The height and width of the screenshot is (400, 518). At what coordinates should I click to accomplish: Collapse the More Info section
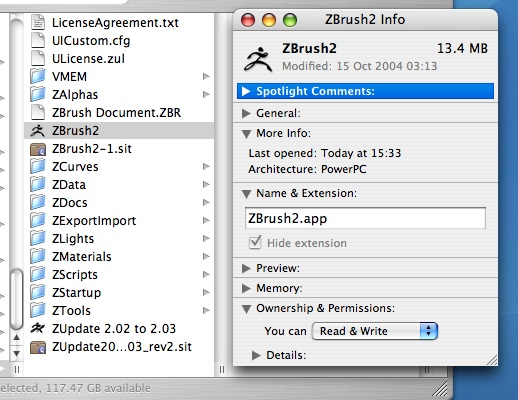point(246,134)
